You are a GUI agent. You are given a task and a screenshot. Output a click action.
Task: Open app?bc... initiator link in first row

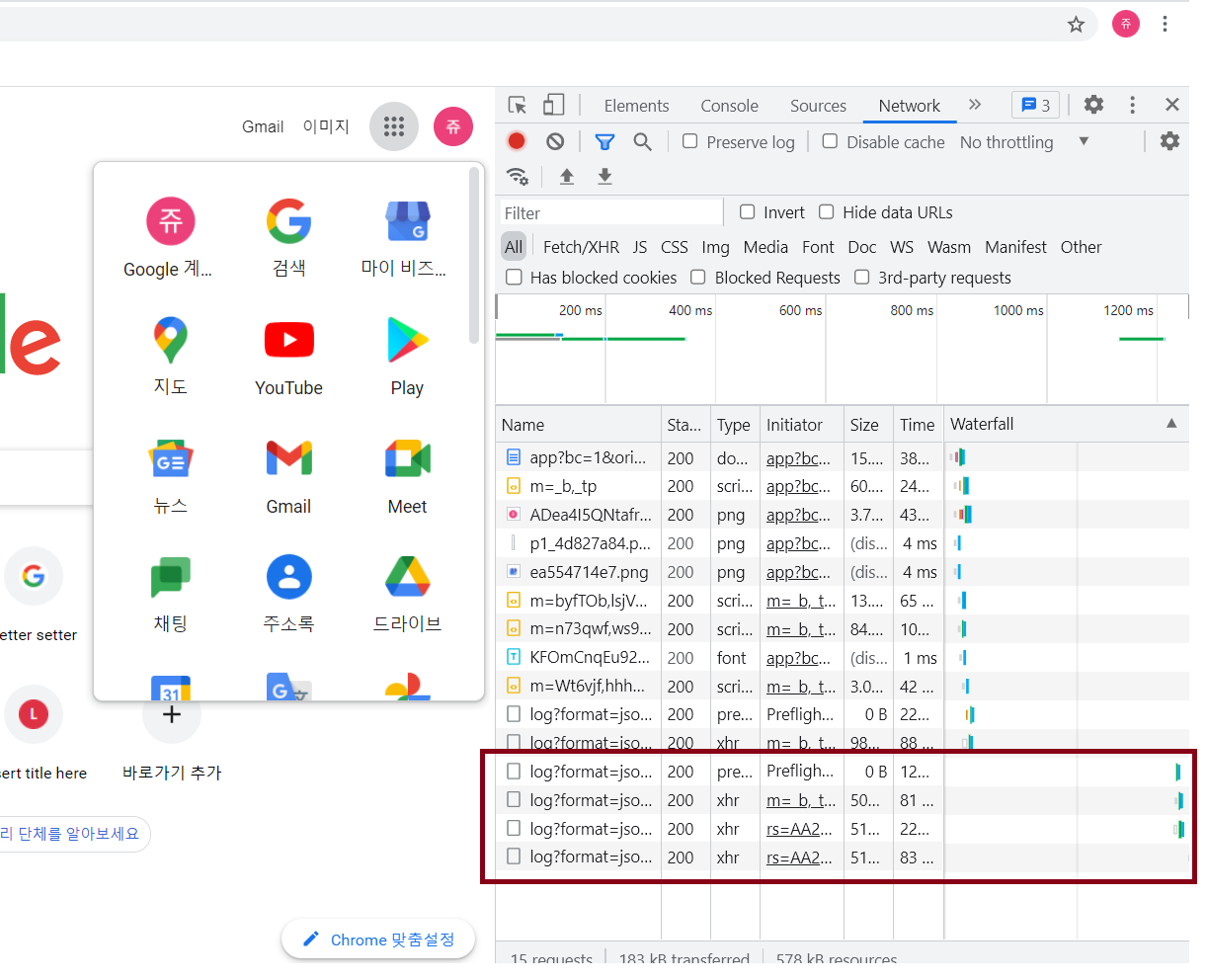point(798,457)
